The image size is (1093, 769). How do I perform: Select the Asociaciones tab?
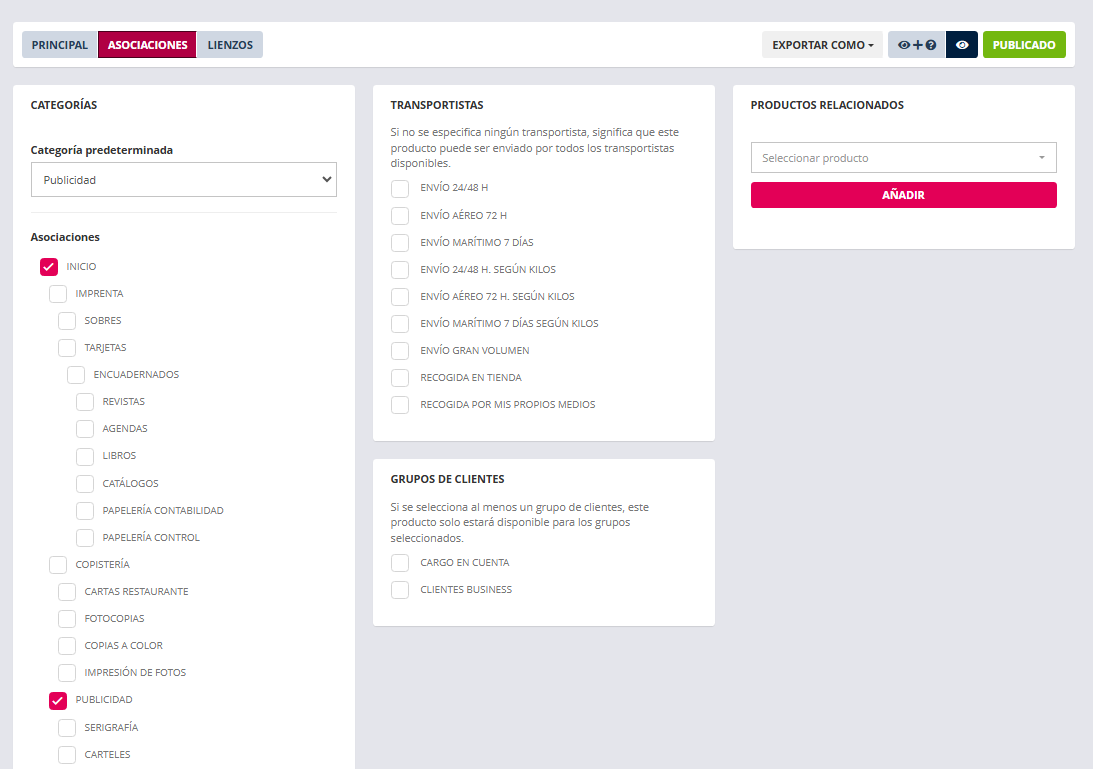(x=147, y=45)
